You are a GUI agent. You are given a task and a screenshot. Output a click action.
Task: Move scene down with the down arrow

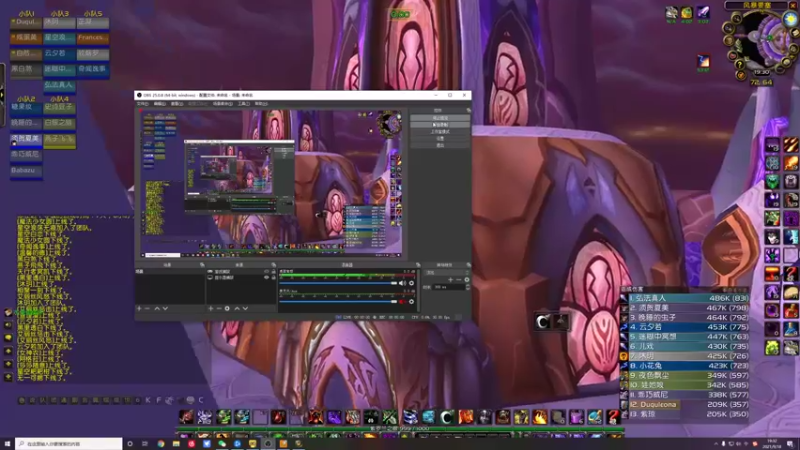(x=165, y=308)
